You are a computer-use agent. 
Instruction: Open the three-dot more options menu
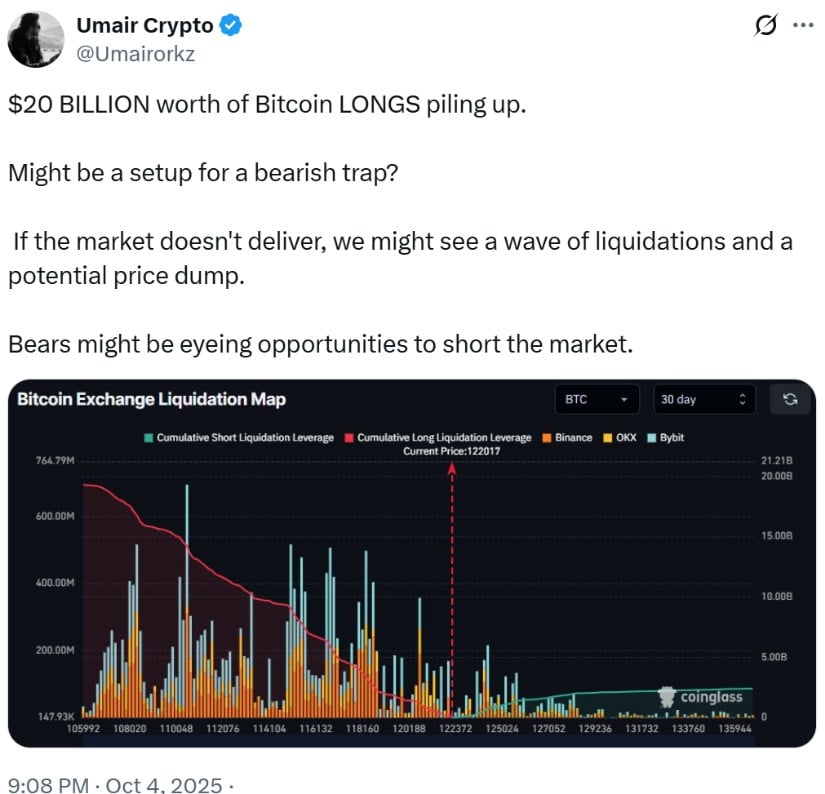point(802,27)
